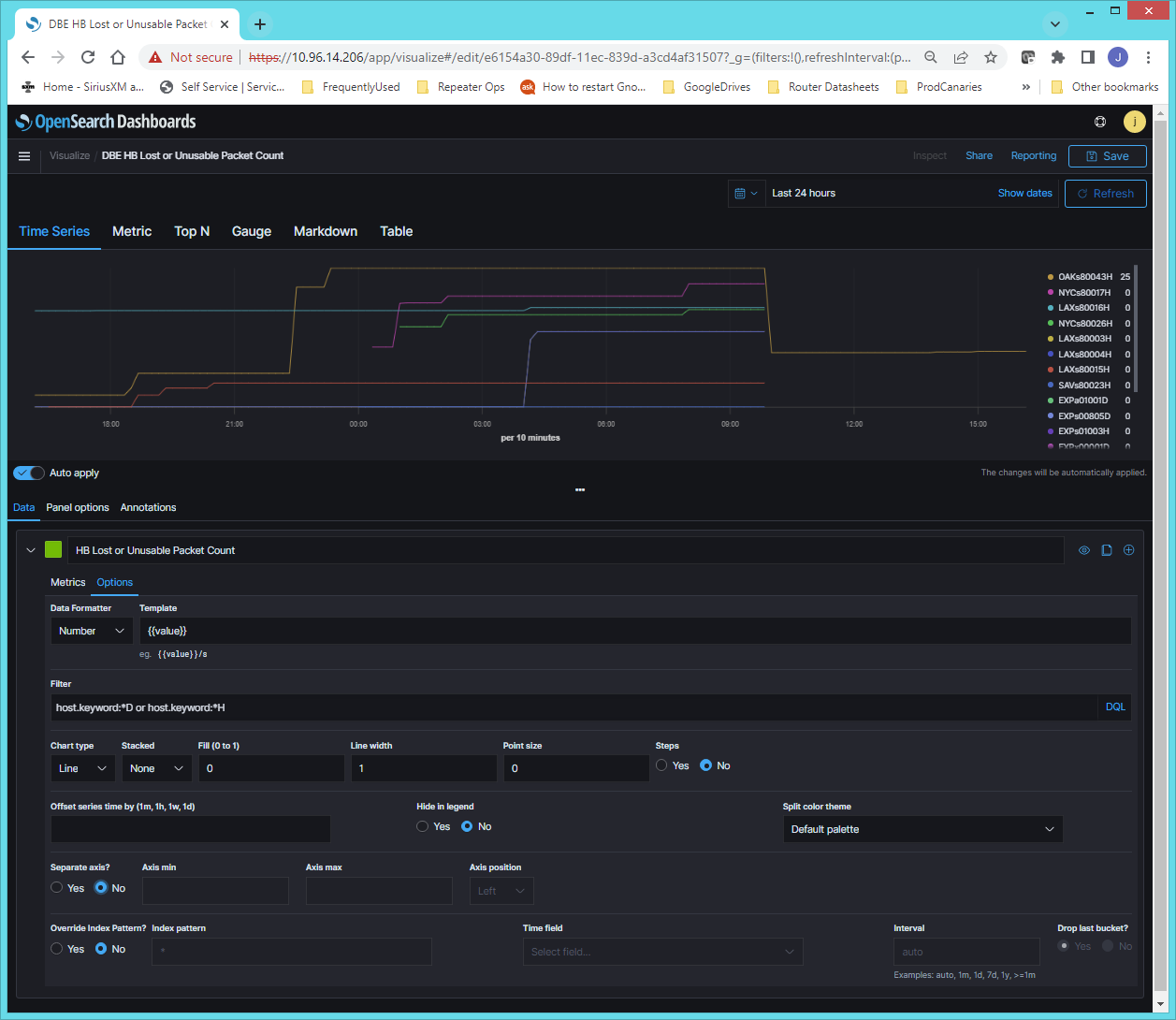Click the Refresh button
The width and height of the screenshot is (1176, 1020).
1106,194
